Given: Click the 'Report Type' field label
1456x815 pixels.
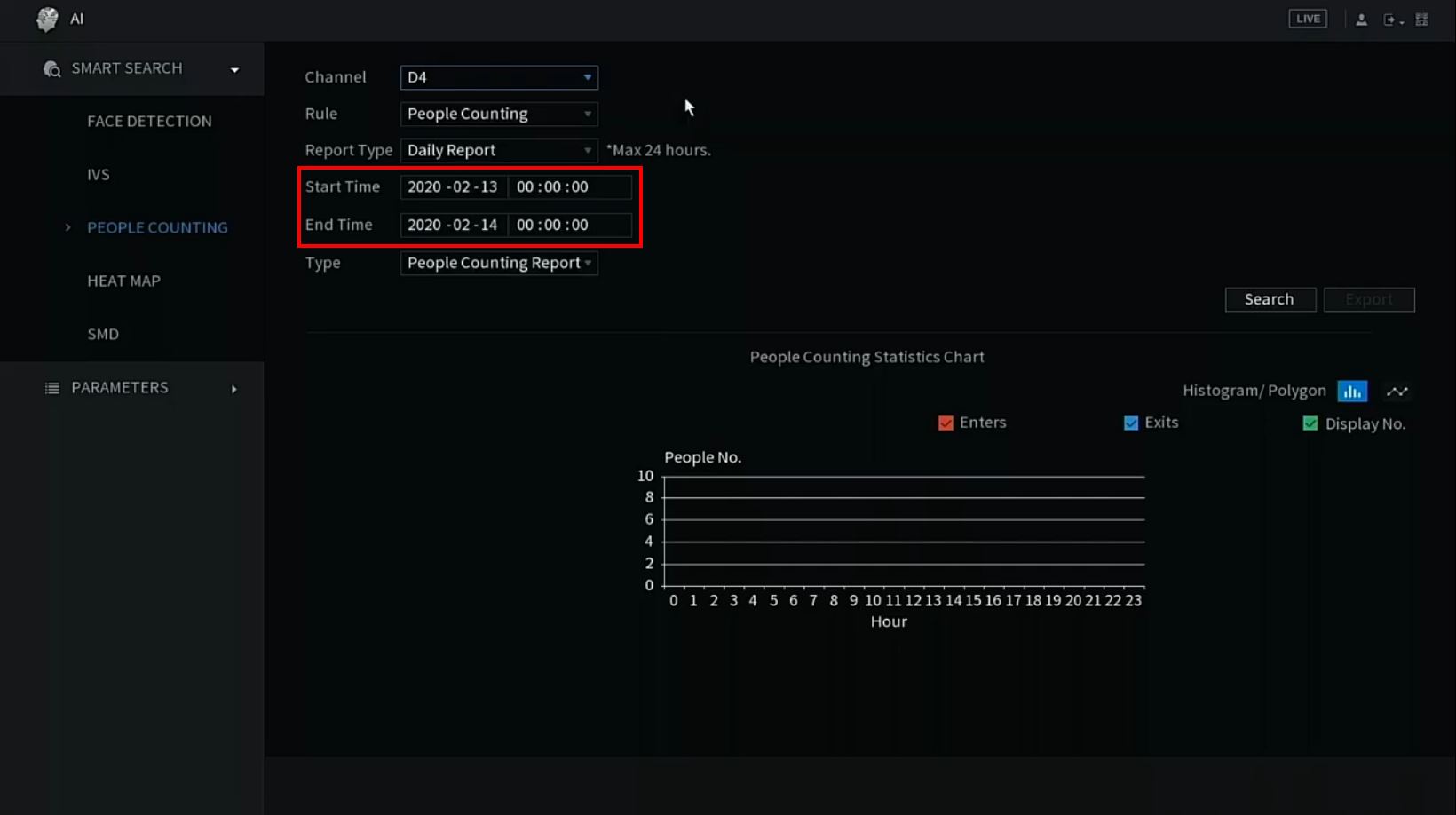Looking at the screenshot, I should [348, 150].
